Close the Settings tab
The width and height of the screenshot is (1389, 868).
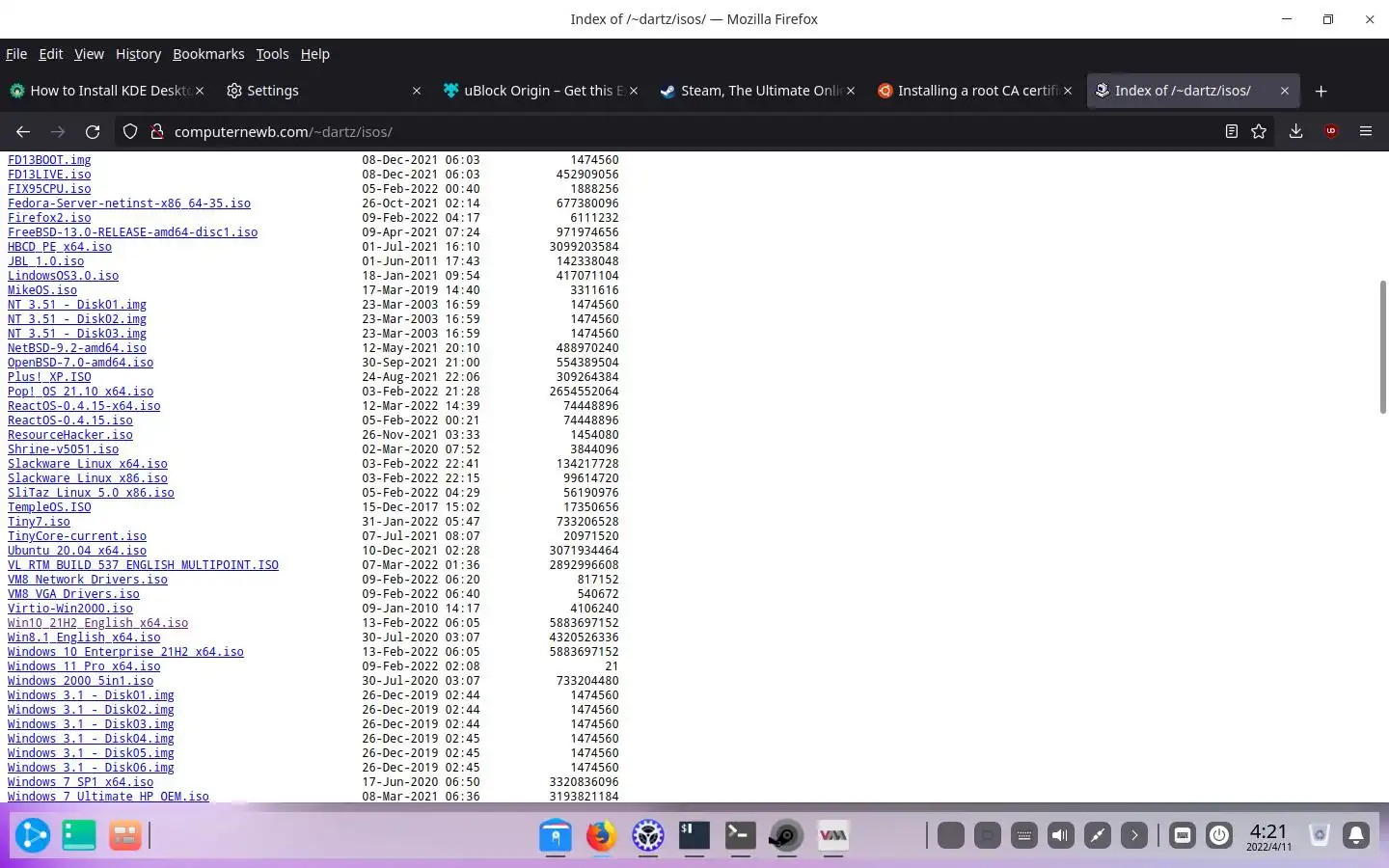[417, 91]
